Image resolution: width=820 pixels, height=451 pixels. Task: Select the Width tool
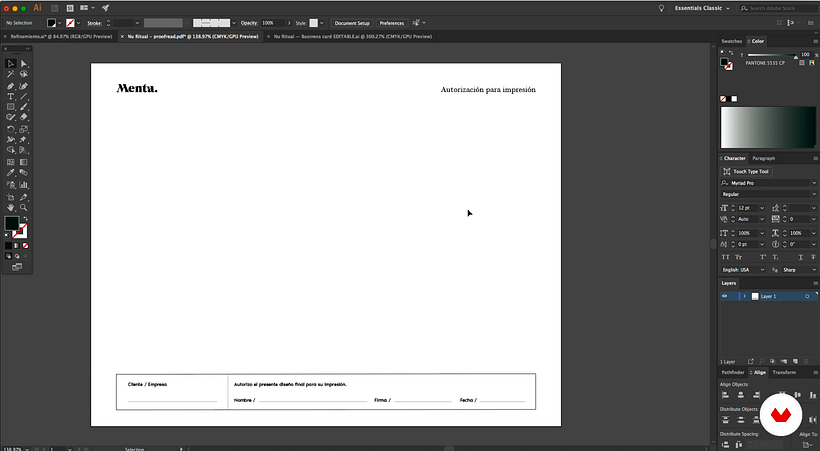tap(10, 140)
